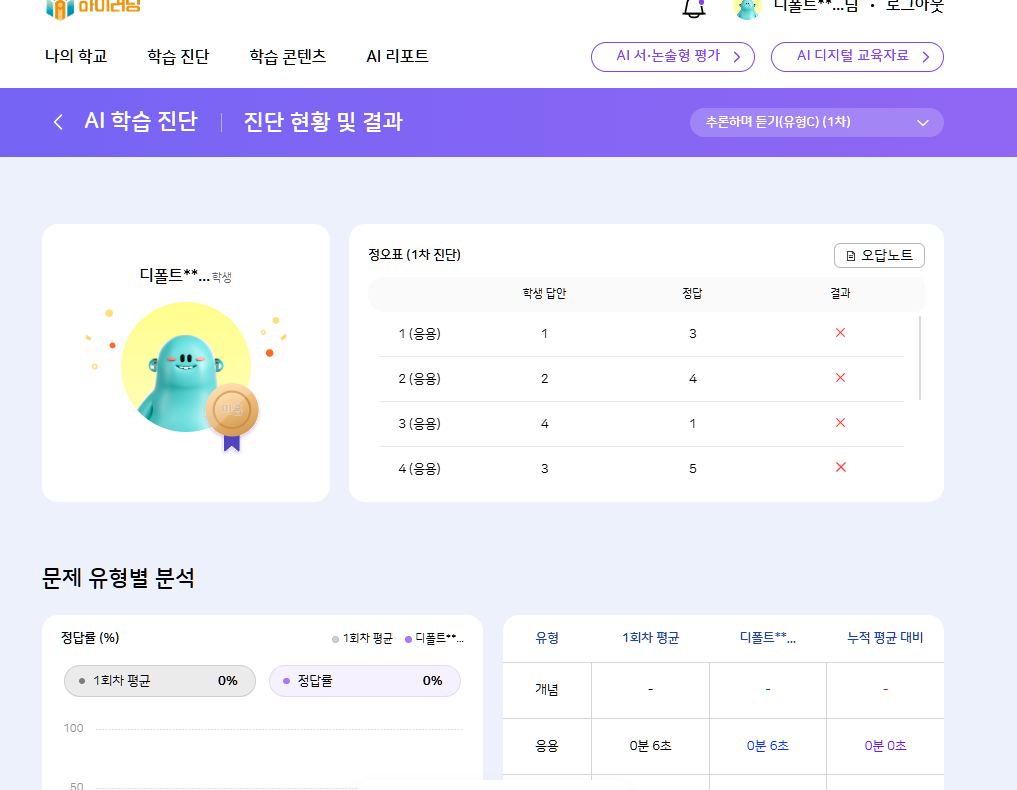
Task: Toggle the 1회차 평균 legend item
Action: (362, 638)
